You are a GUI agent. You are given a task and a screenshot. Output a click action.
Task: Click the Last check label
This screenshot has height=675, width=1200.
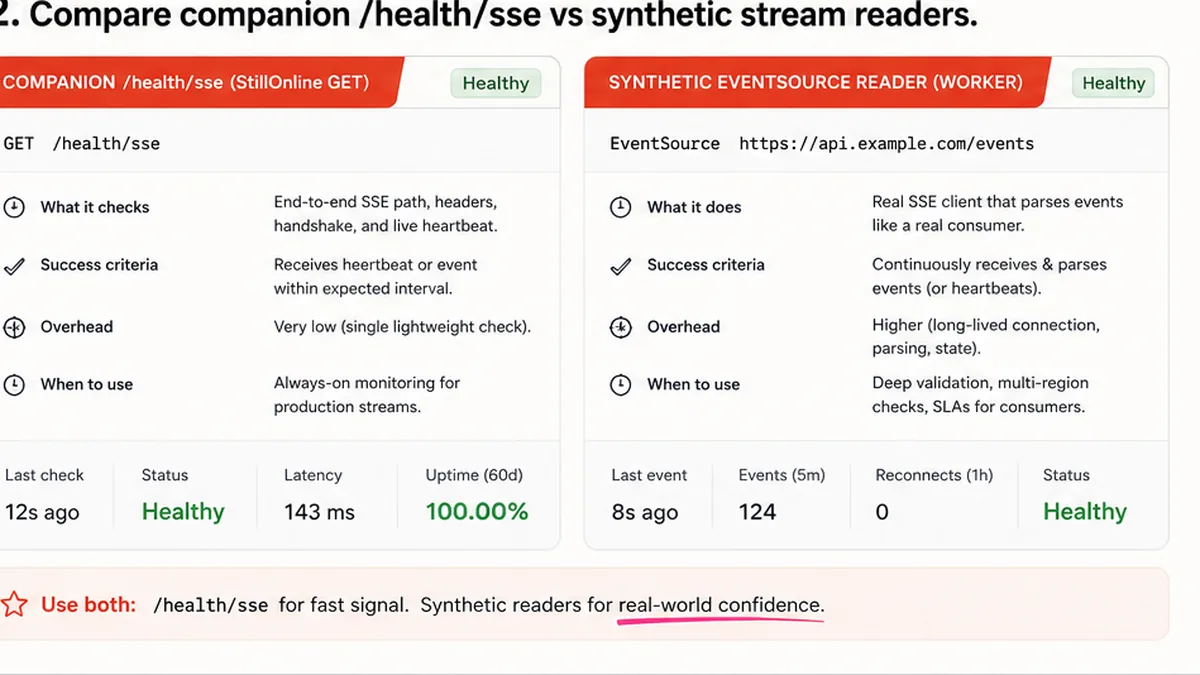click(44, 476)
